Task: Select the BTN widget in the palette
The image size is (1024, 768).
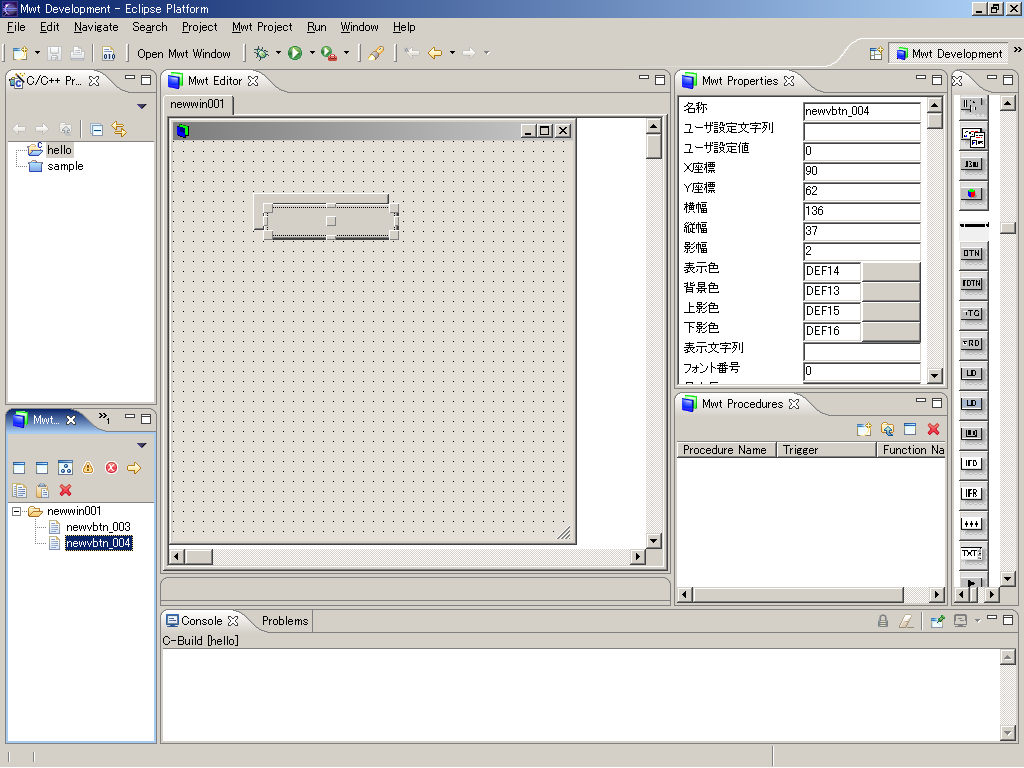Action: click(972, 253)
